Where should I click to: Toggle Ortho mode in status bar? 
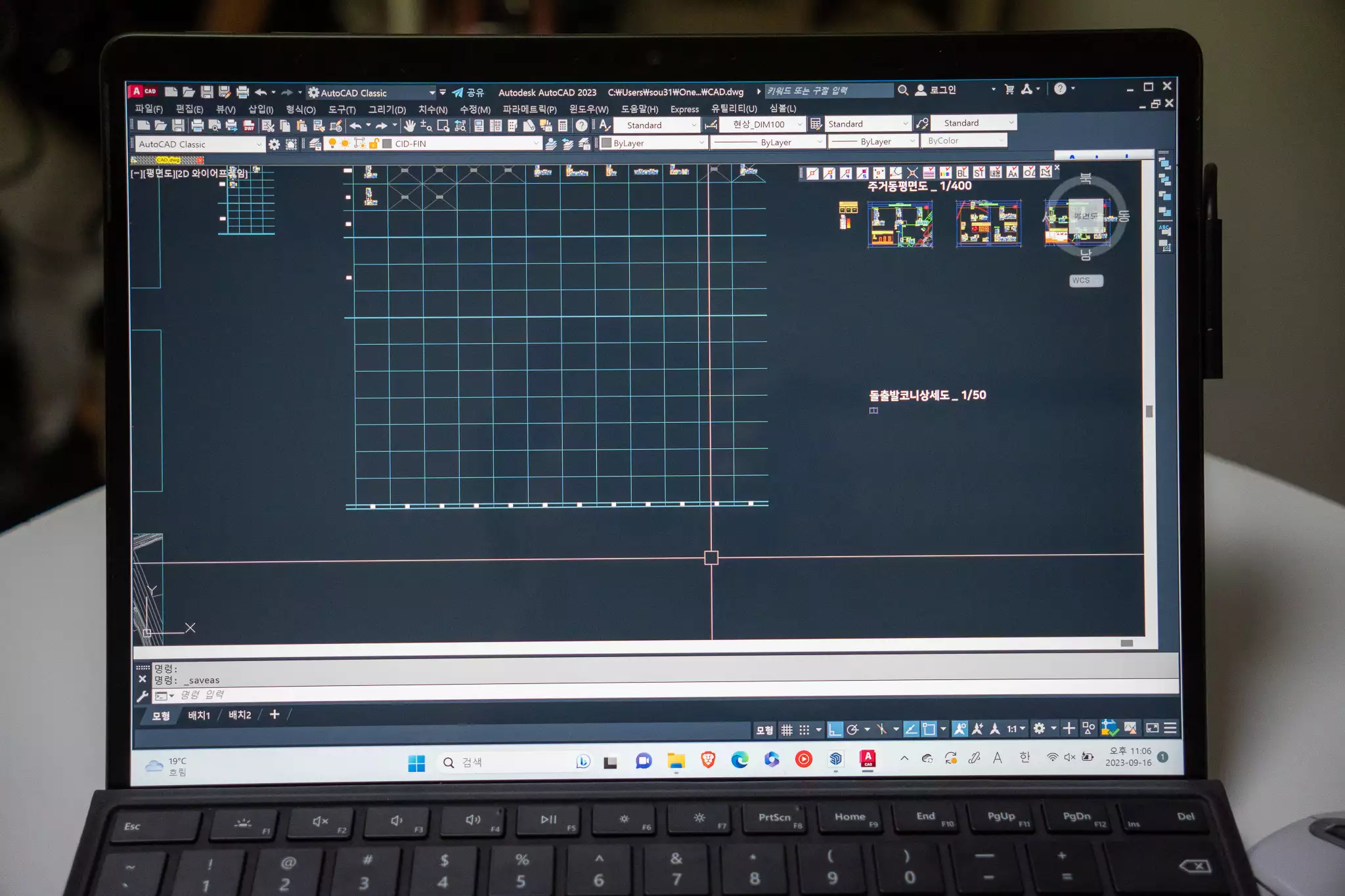click(x=835, y=729)
